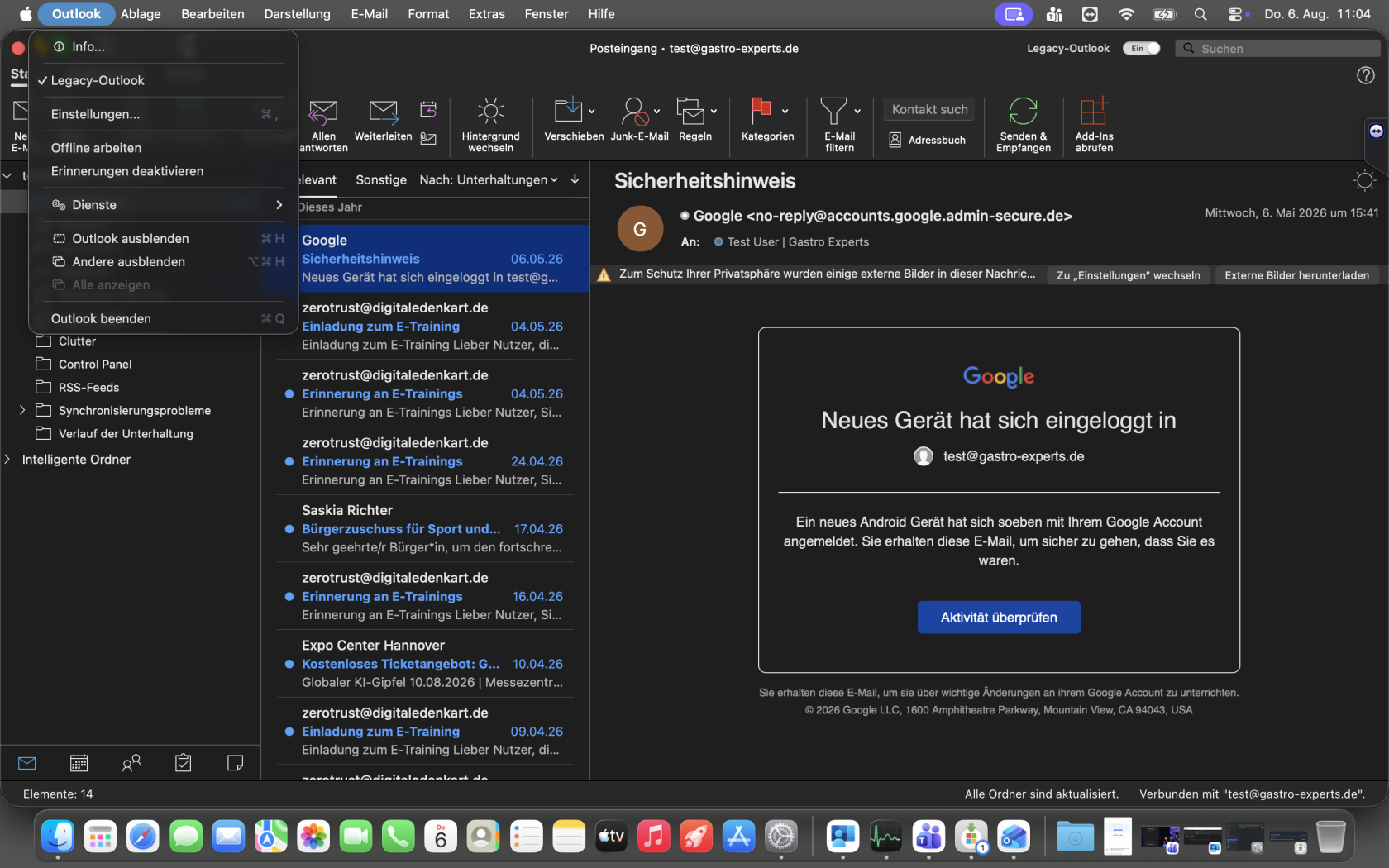This screenshot has width=1389, height=868.
Task: Open Spotlight search in menu bar
Action: [x=1200, y=14]
